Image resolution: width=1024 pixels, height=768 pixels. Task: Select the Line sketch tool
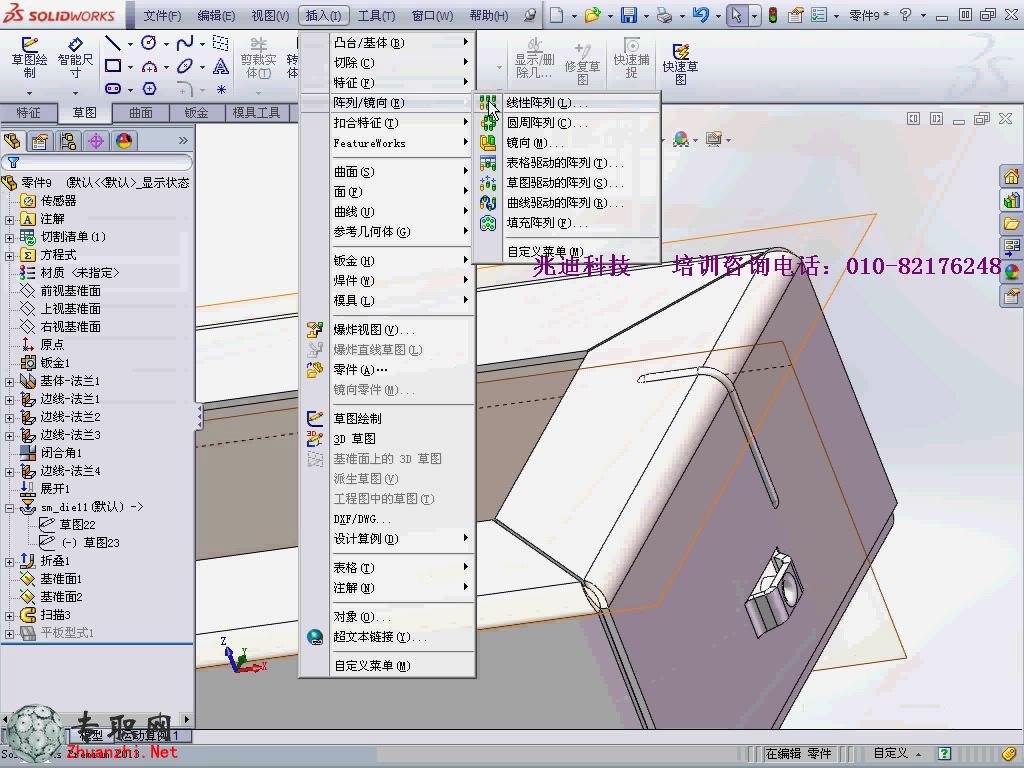113,44
